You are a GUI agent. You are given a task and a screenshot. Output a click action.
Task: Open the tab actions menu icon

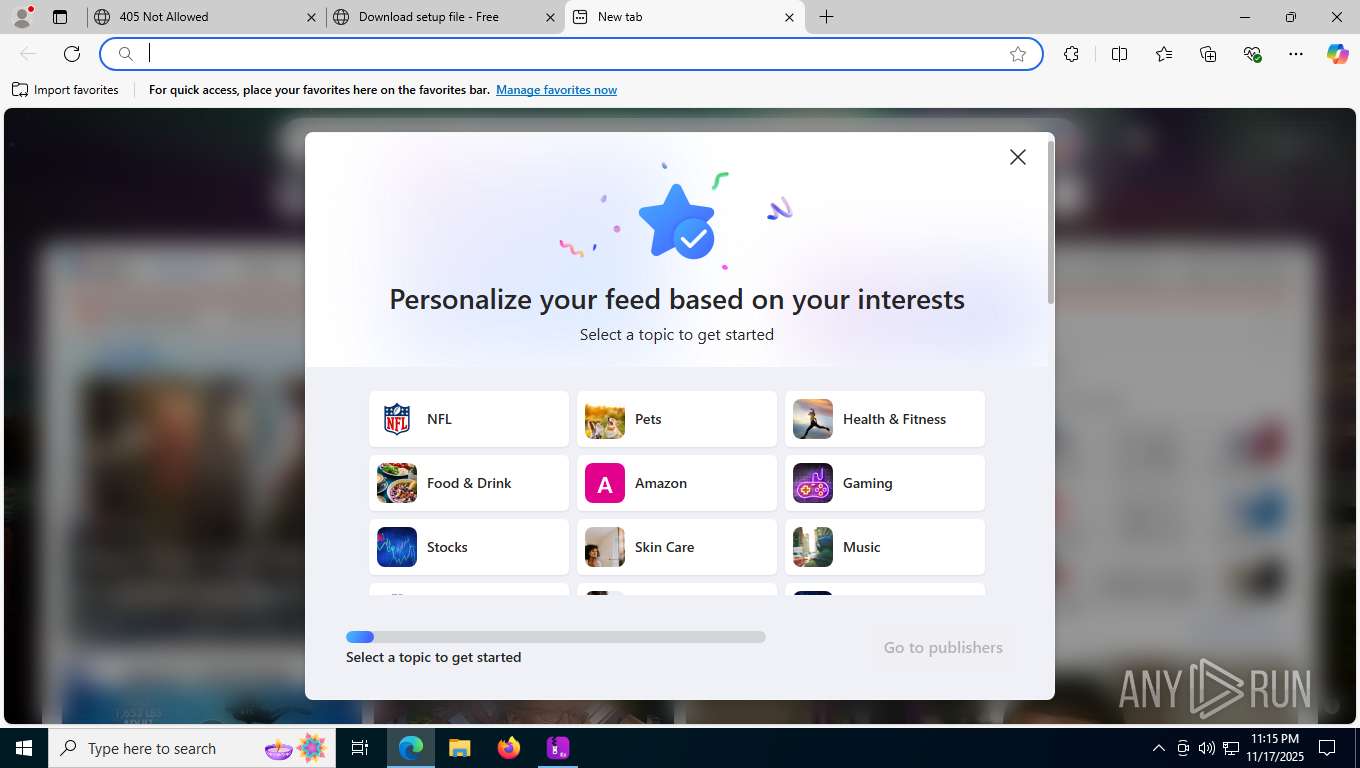point(60,17)
